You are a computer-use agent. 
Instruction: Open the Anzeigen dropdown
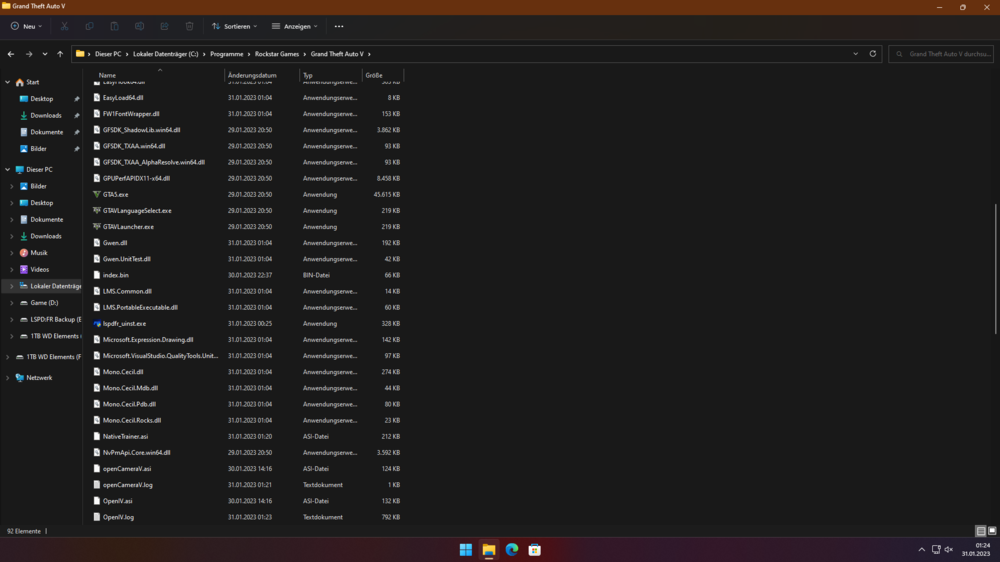(295, 26)
